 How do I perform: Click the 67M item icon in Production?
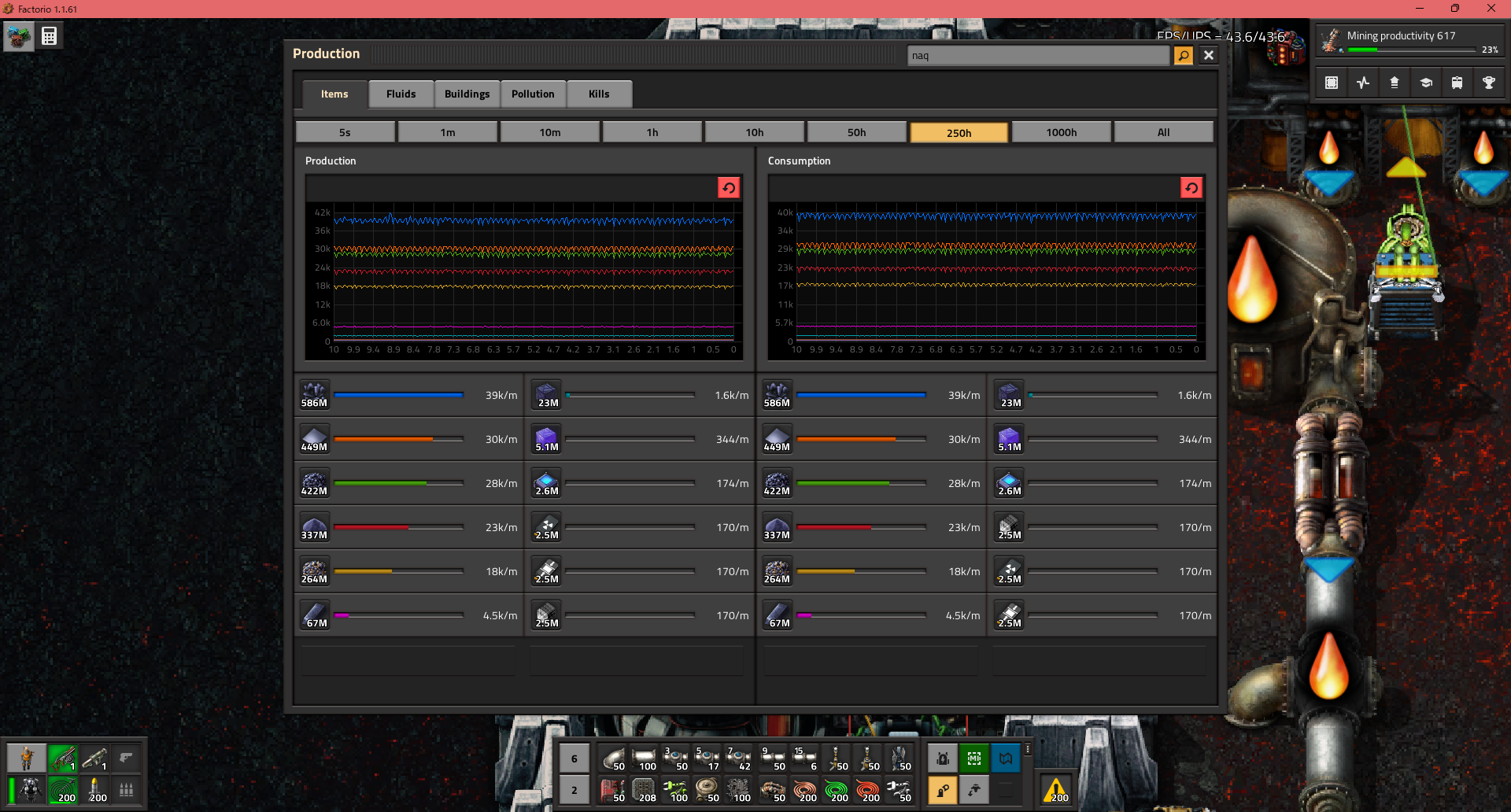coord(314,615)
